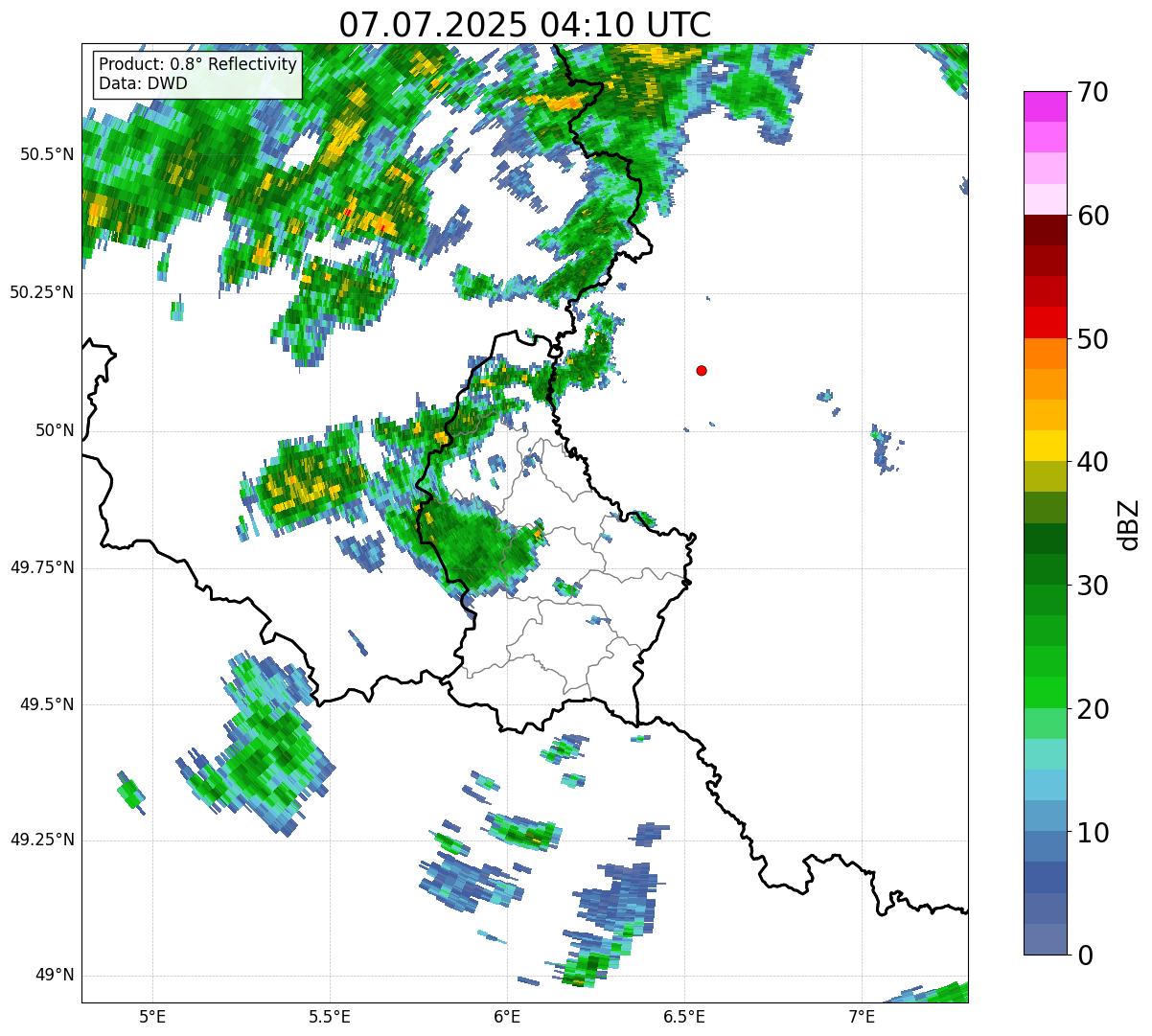Click the 6°E longitude label
Viewport: 1152px width, 1036px height.
click(507, 1016)
